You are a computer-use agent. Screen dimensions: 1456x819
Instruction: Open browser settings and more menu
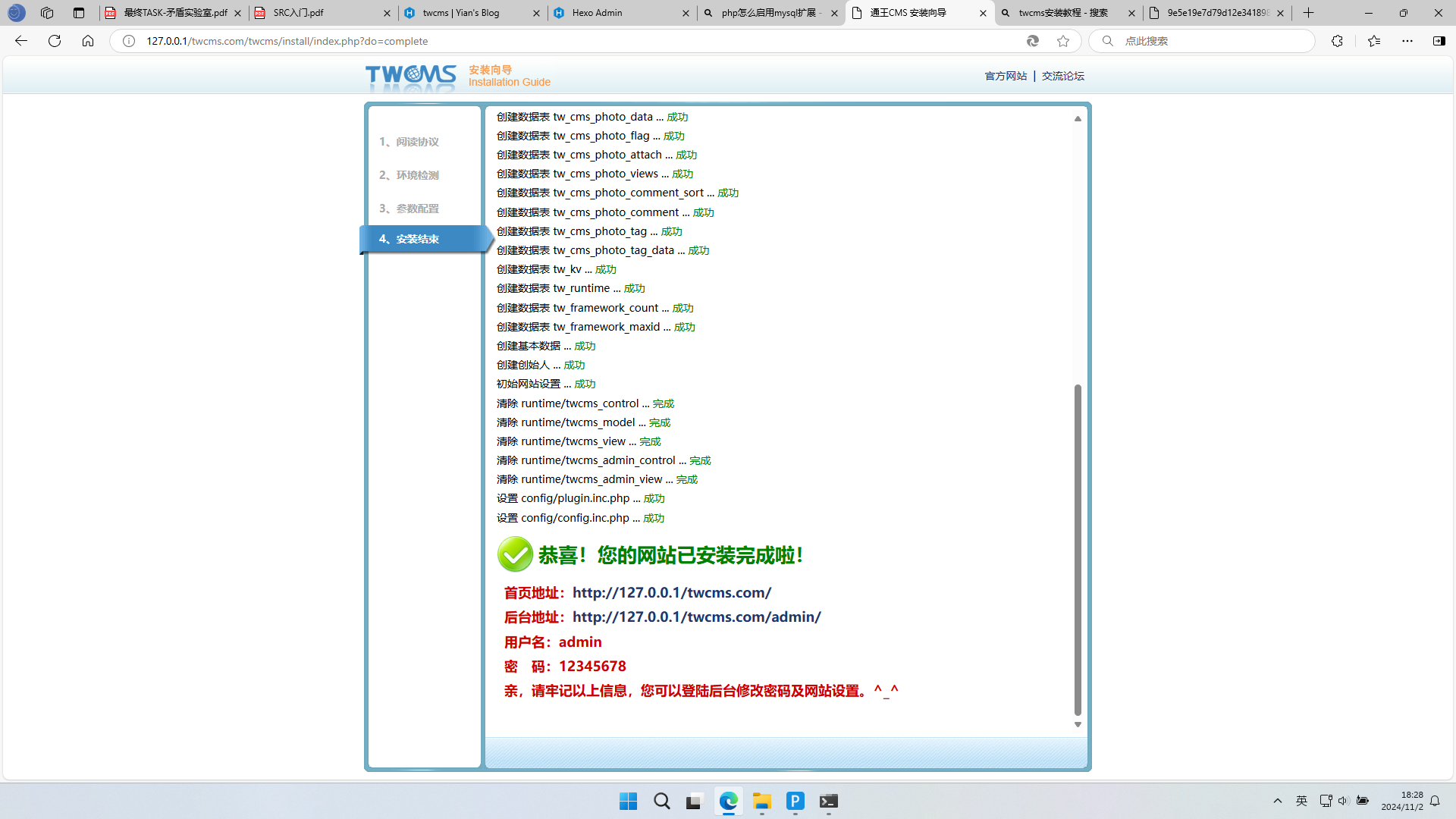pyautogui.click(x=1407, y=41)
